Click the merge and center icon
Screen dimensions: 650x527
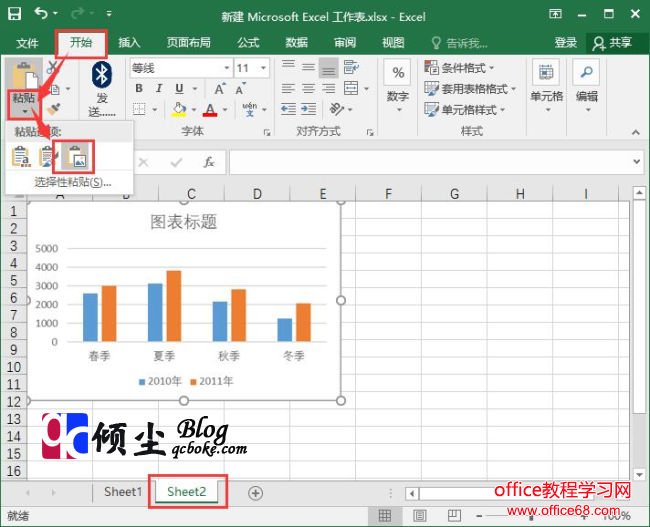[x=351, y=88]
